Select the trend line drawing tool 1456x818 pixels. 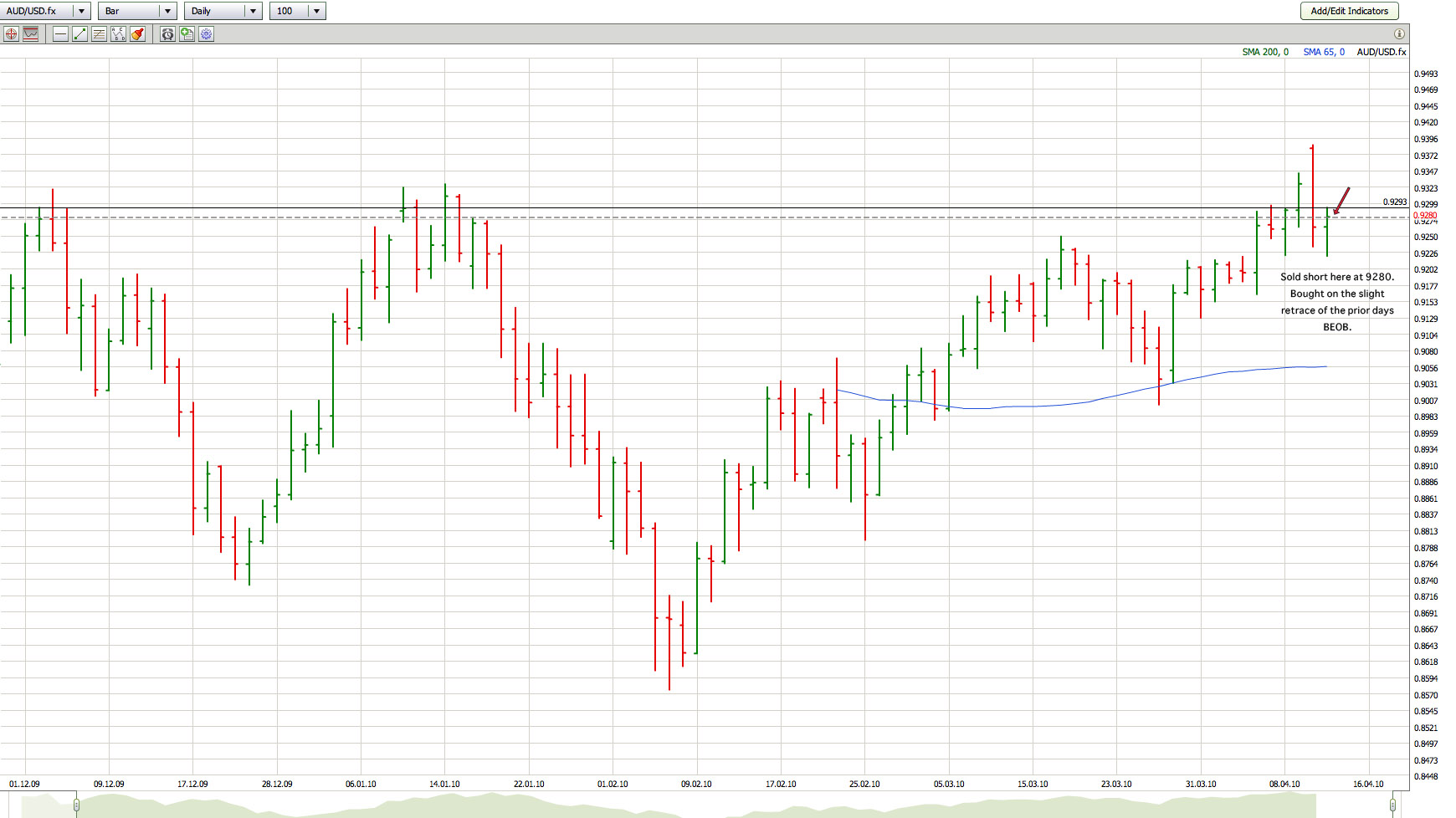click(x=79, y=34)
